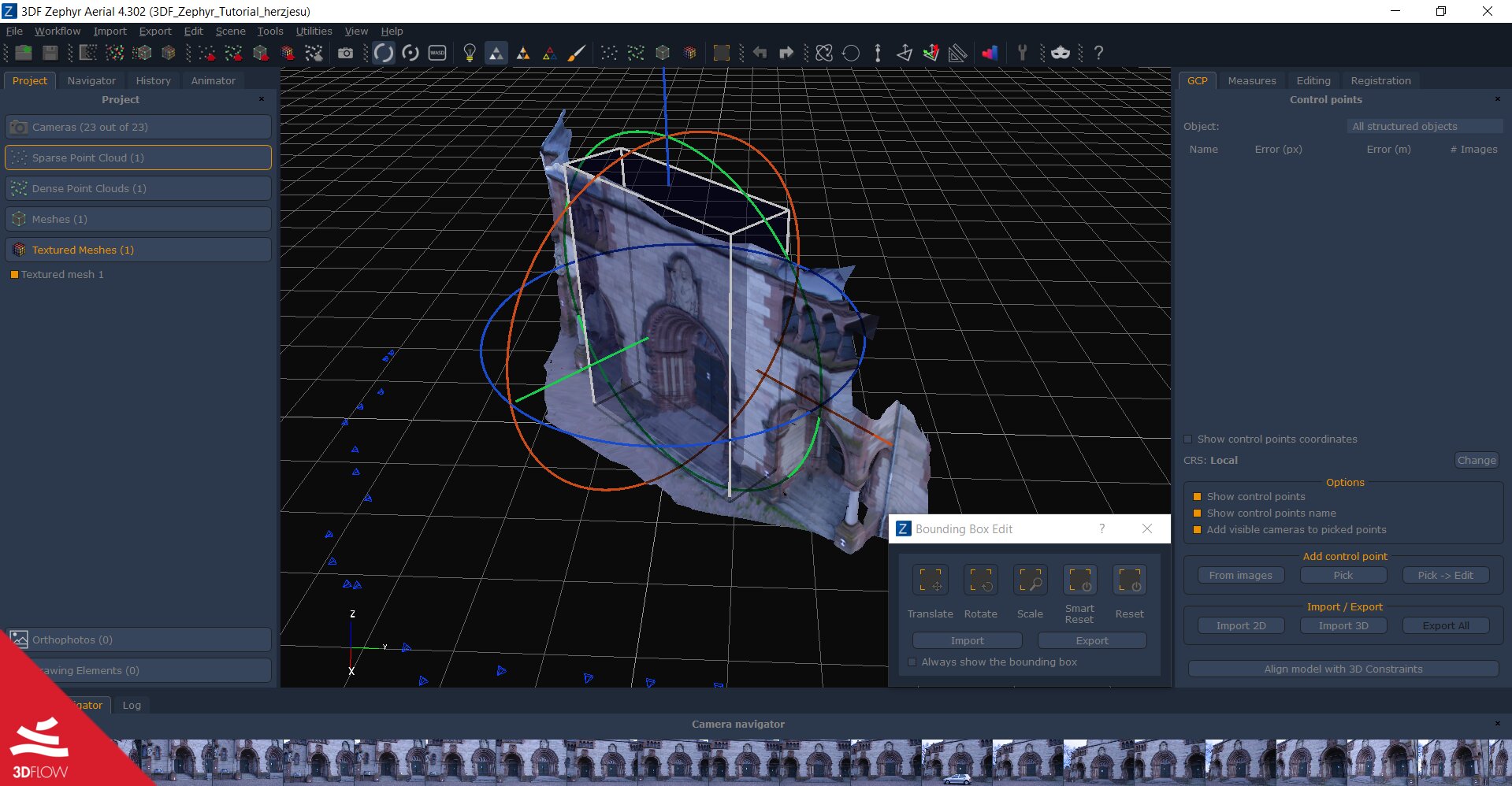Click the paint brush tool icon

[x=577, y=53]
